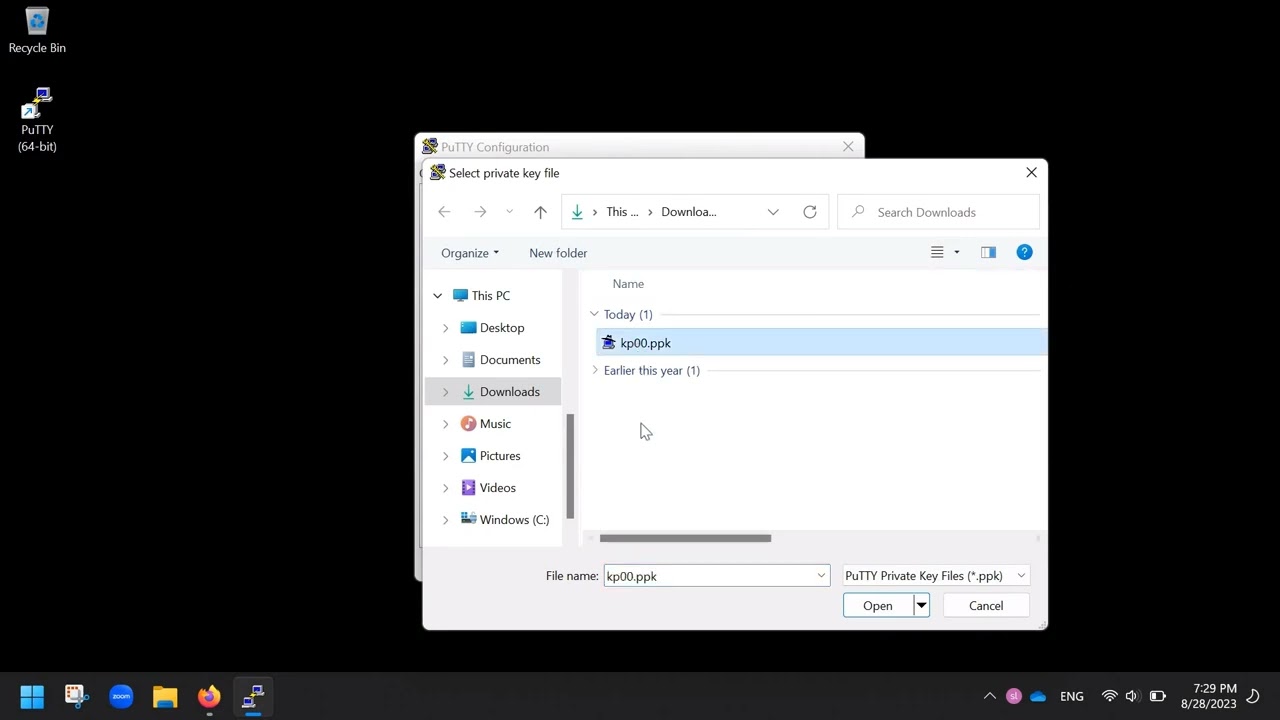Open File Explorer from the taskbar
1280x720 pixels.
click(165, 696)
